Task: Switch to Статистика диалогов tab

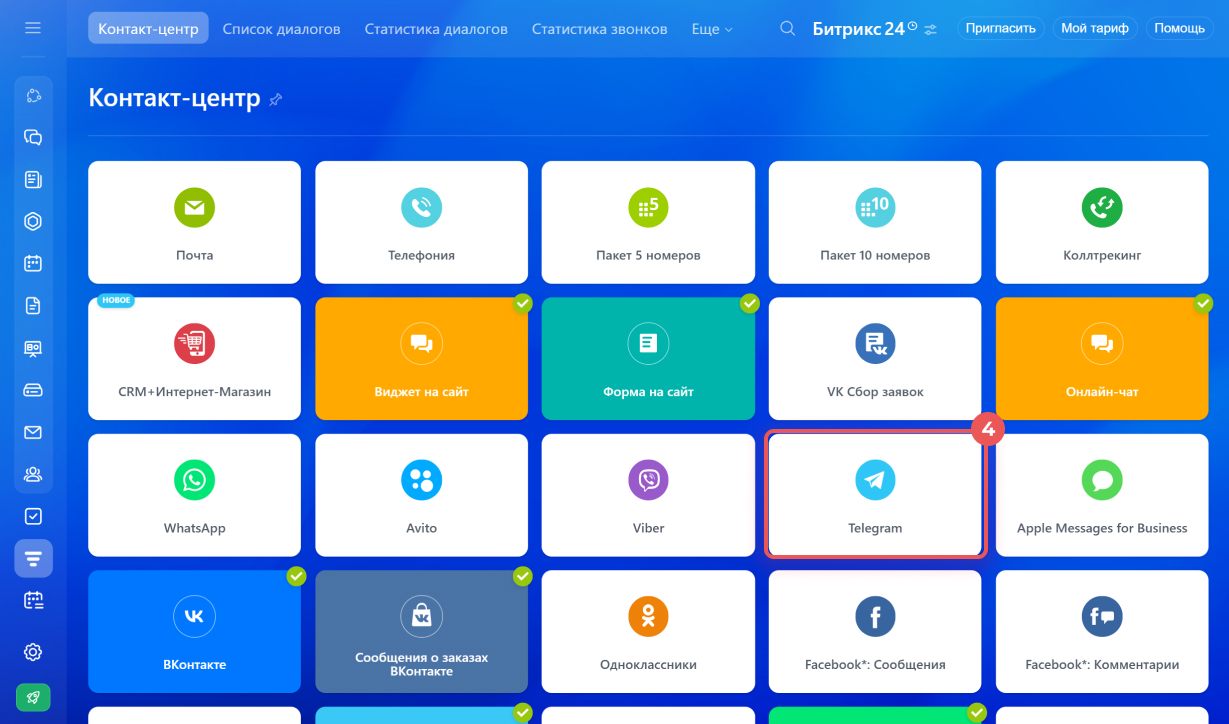Action: click(436, 29)
